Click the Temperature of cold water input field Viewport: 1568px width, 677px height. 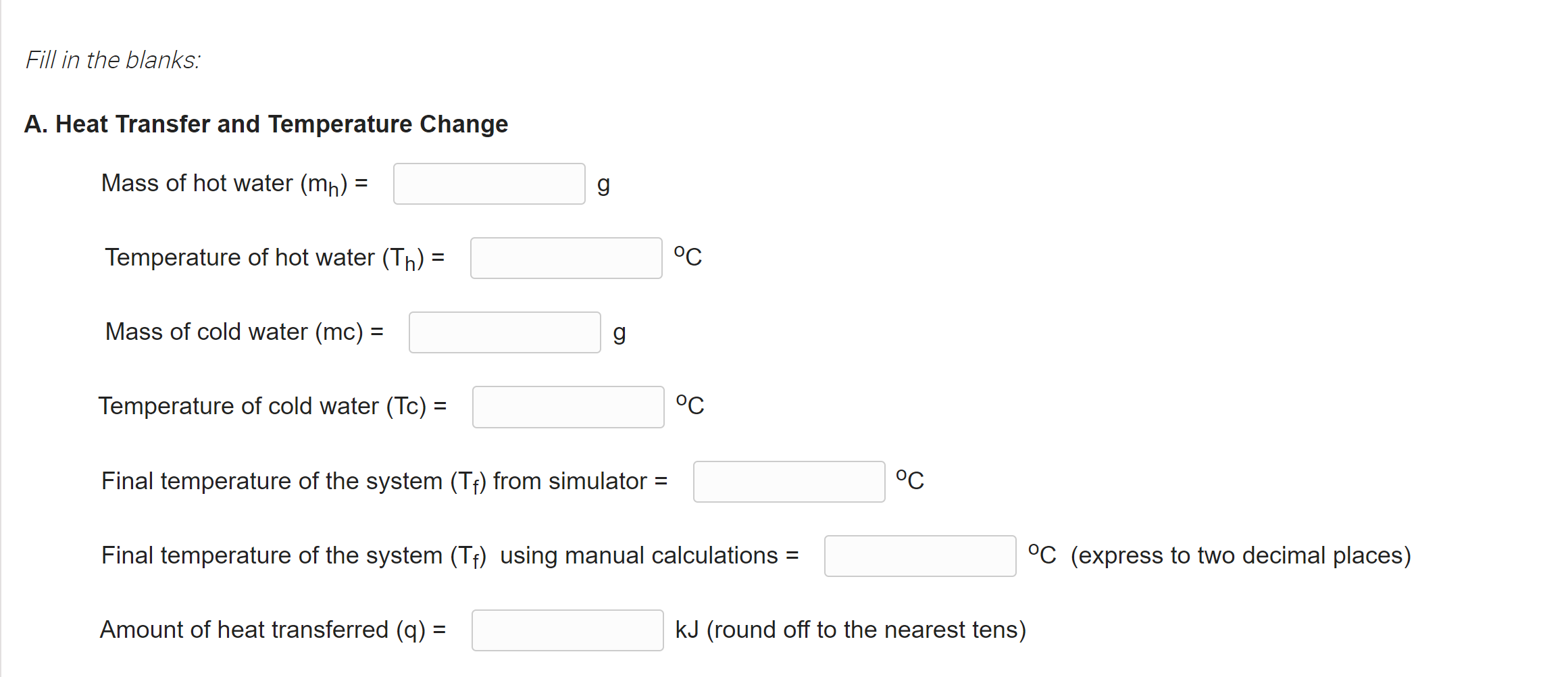pos(567,407)
